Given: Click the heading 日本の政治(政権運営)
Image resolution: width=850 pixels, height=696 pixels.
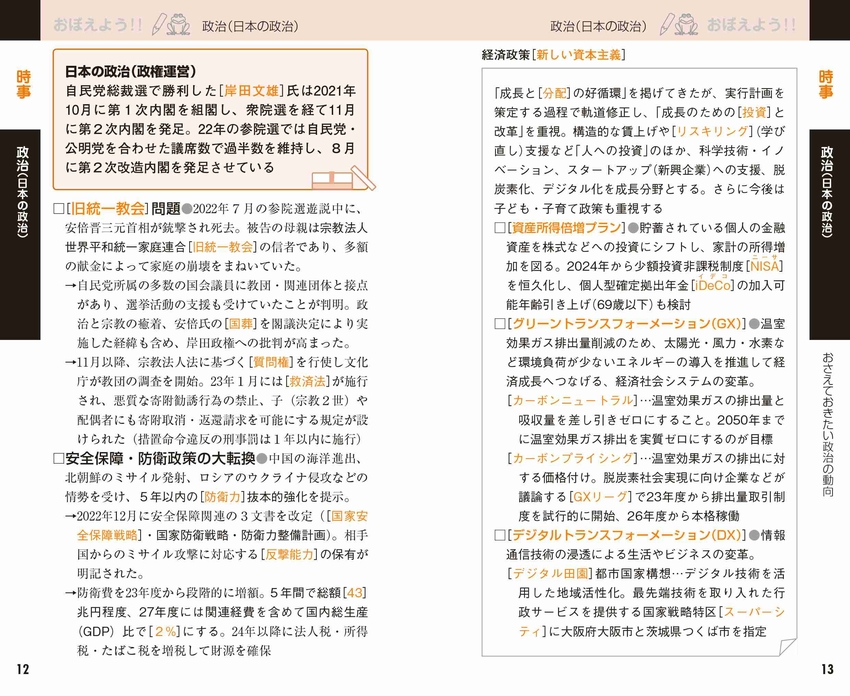Looking at the screenshot, I should pos(131,71).
